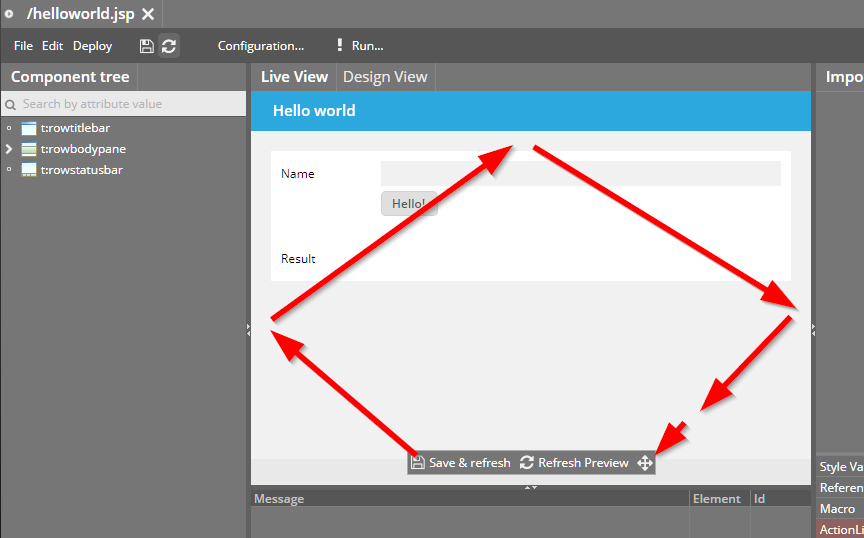The image size is (864, 538).
Task: Close the /helloworld.jsp tab
Action: [x=148, y=14]
